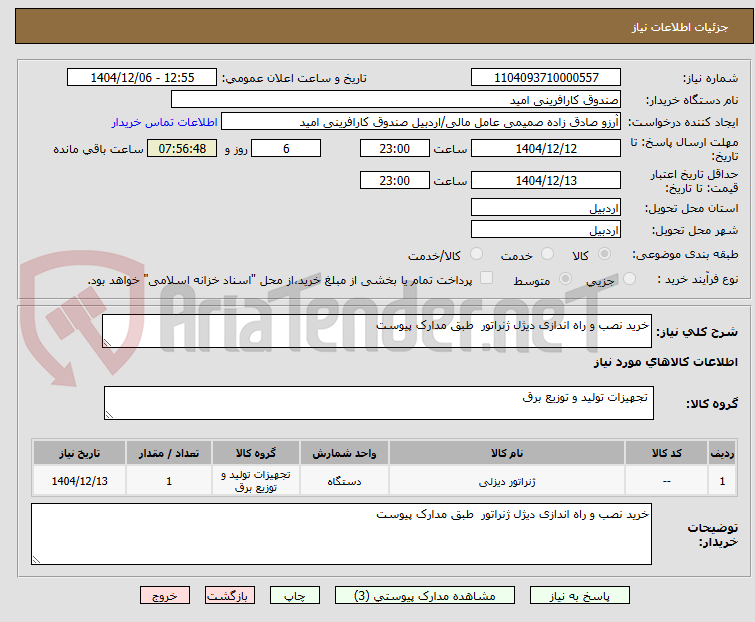This screenshot has height=622, width=755.
Task: Click the شهر محل تحویل field
Action: point(546,230)
